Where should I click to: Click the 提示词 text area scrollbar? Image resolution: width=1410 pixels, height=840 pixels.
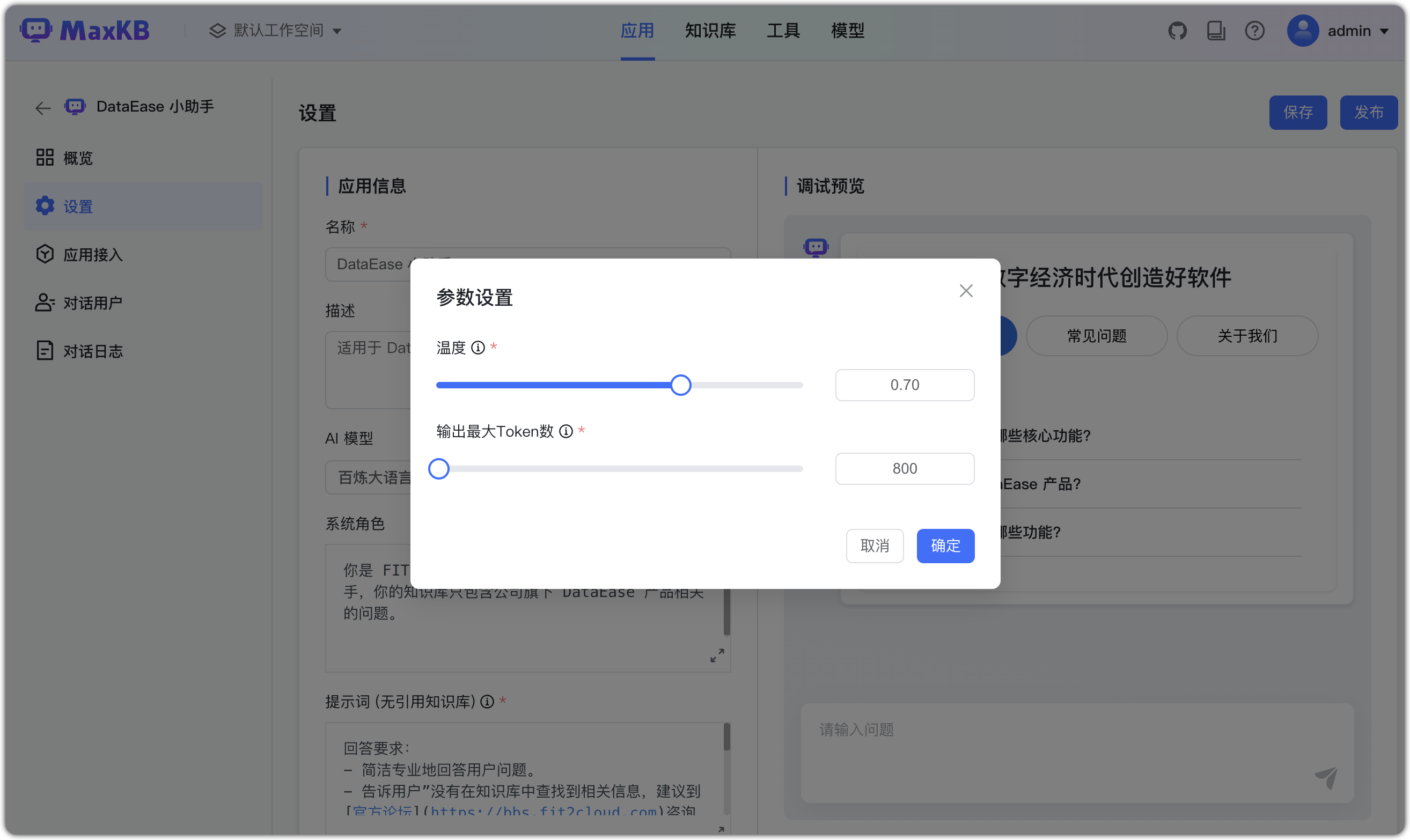click(x=726, y=737)
